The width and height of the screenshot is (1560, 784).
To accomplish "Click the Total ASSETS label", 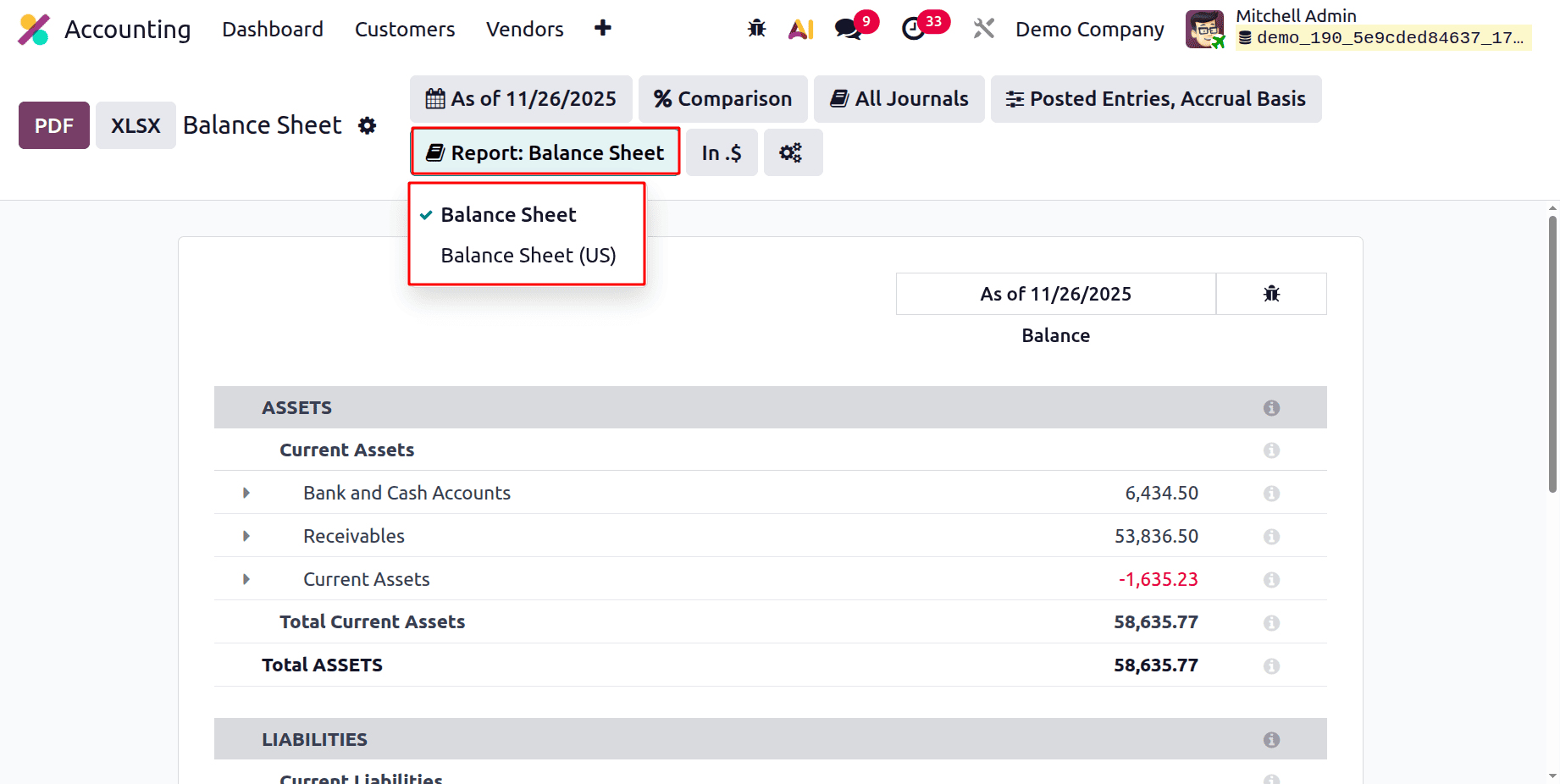I will pyautogui.click(x=322, y=665).
